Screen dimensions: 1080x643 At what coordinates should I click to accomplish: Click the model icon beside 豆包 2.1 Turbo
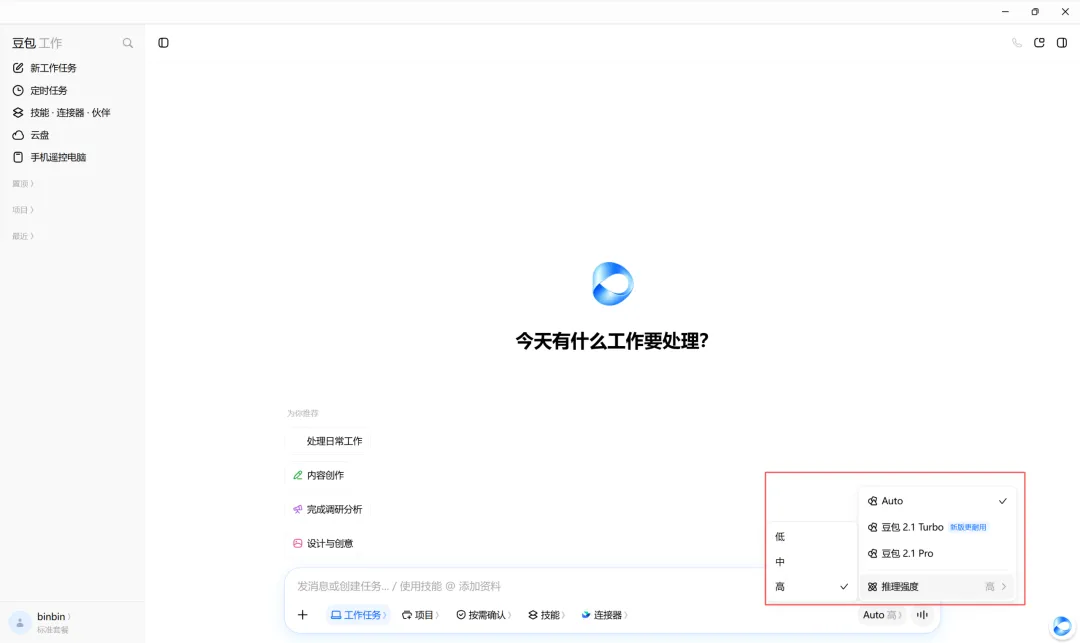pyautogui.click(x=873, y=527)
